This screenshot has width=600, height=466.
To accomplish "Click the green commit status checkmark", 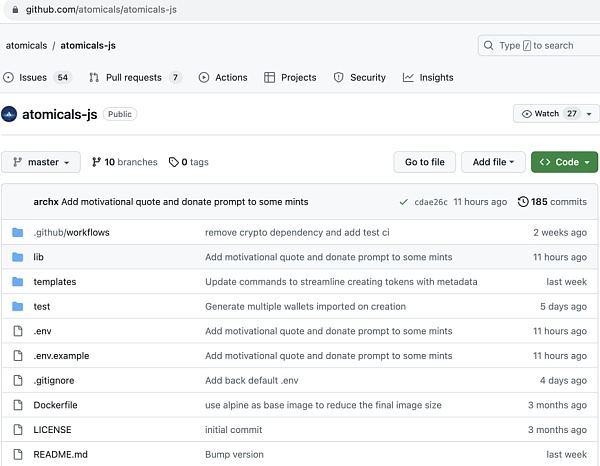I will click(403, 202).
